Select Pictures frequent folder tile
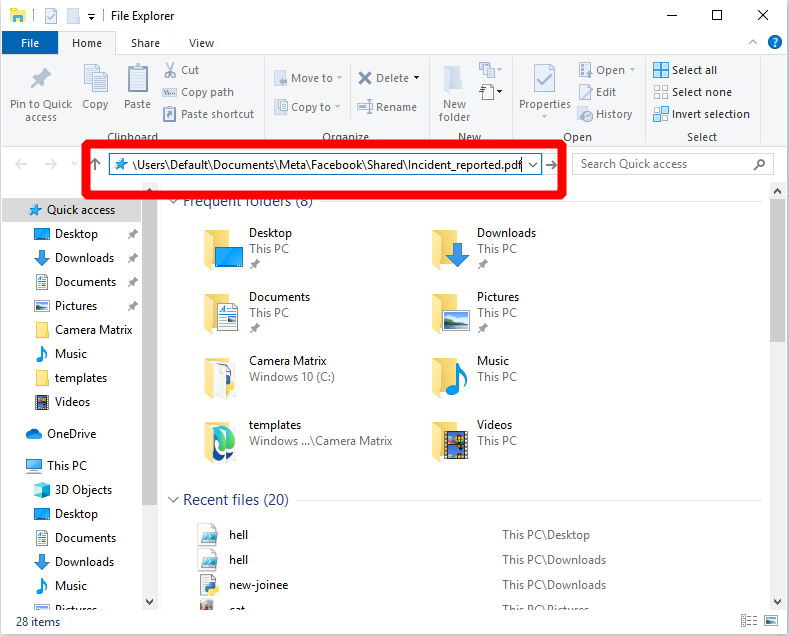This screenshot has height=636, width=789. tap(476, 312)
